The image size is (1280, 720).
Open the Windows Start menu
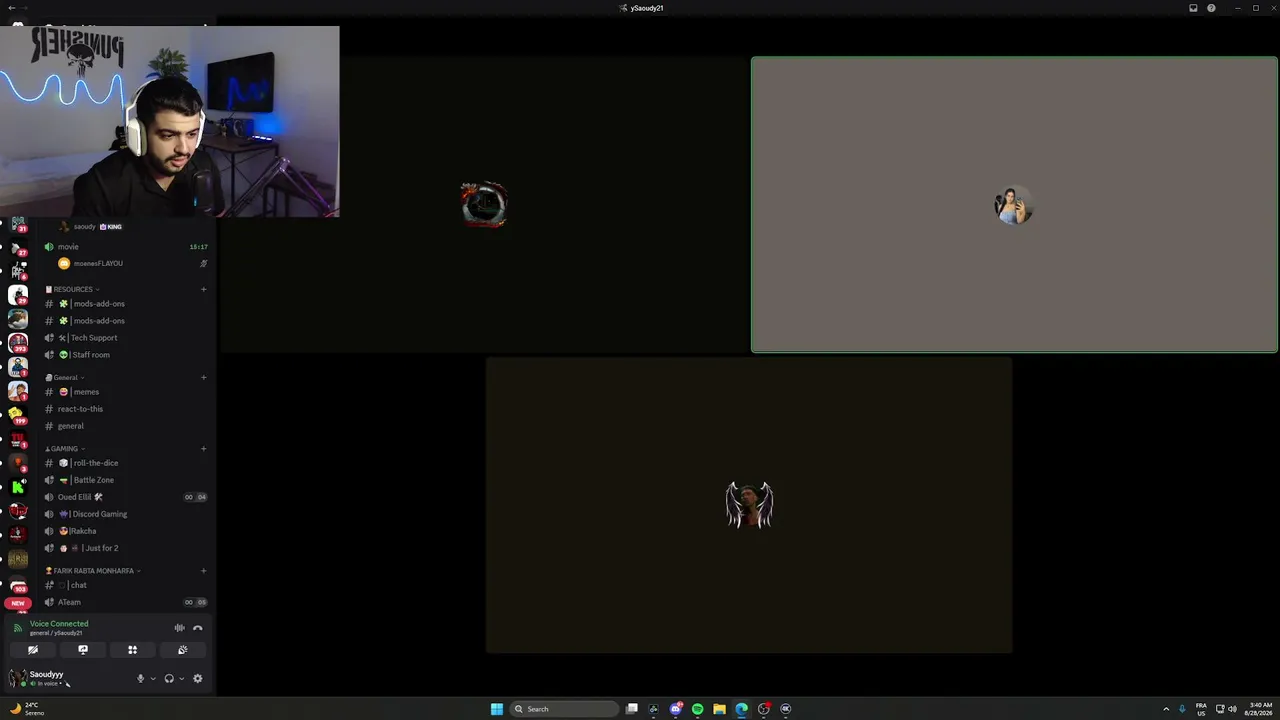click(497, 709)
